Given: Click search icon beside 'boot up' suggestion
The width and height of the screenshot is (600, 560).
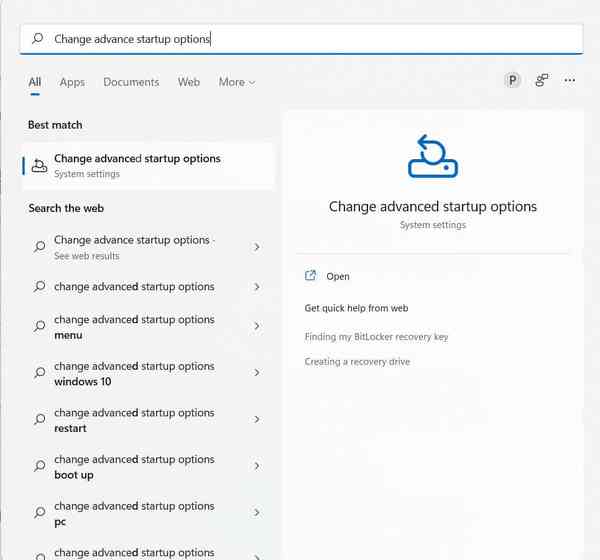Looking at the screenshot, I should tap(39, 466).
